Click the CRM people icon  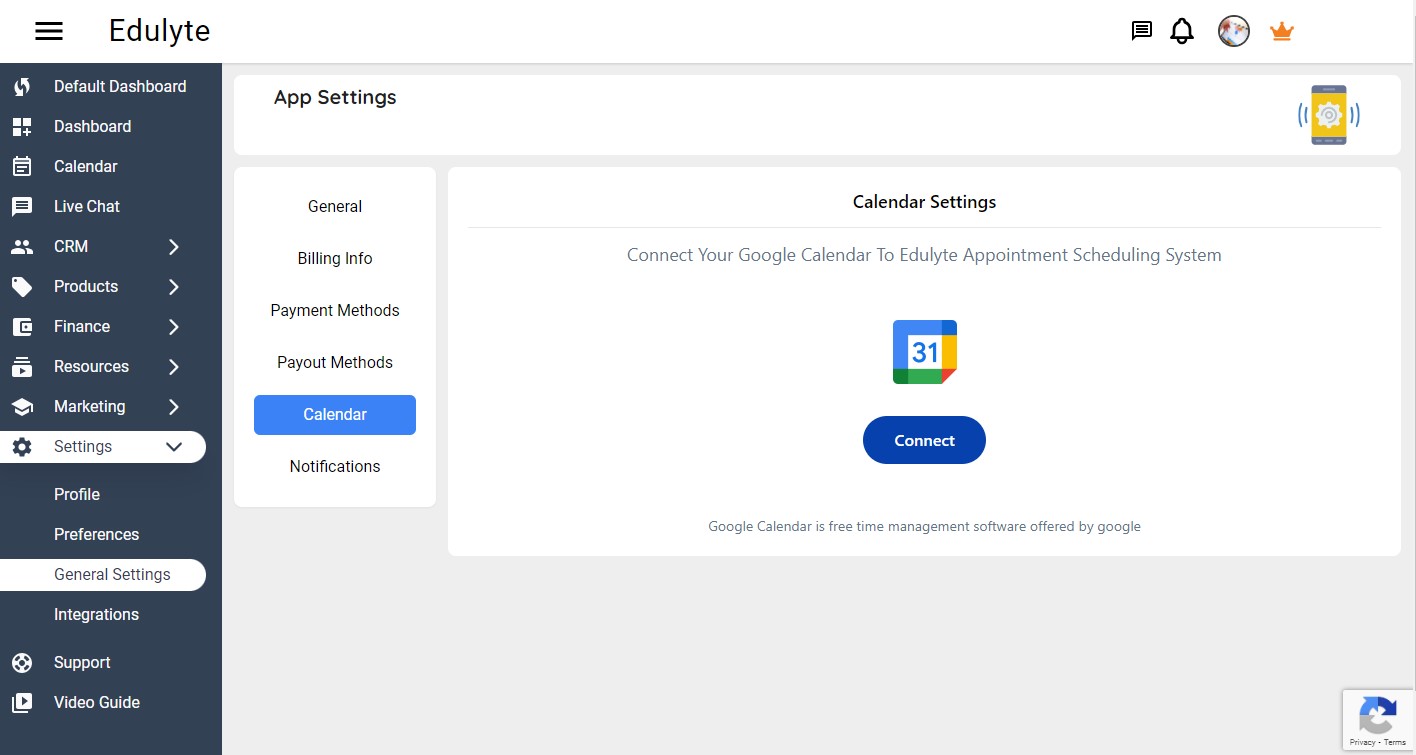click(x=22, y=247)
